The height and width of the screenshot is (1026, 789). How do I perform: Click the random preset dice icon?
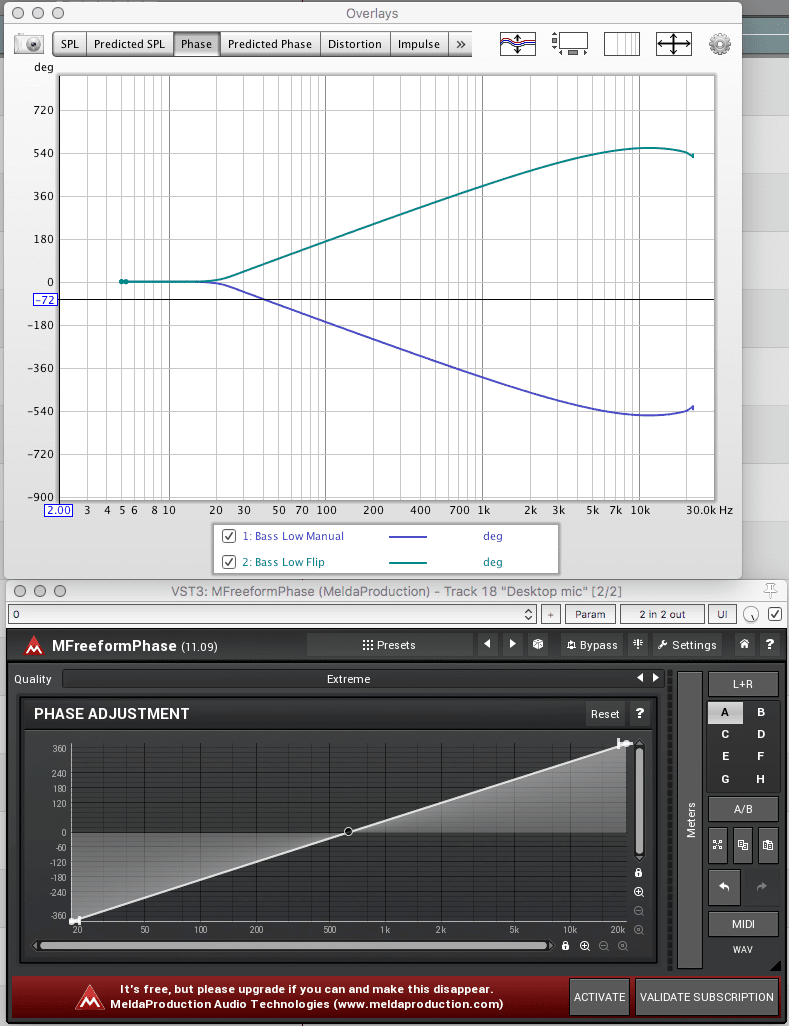click(537, 645)
